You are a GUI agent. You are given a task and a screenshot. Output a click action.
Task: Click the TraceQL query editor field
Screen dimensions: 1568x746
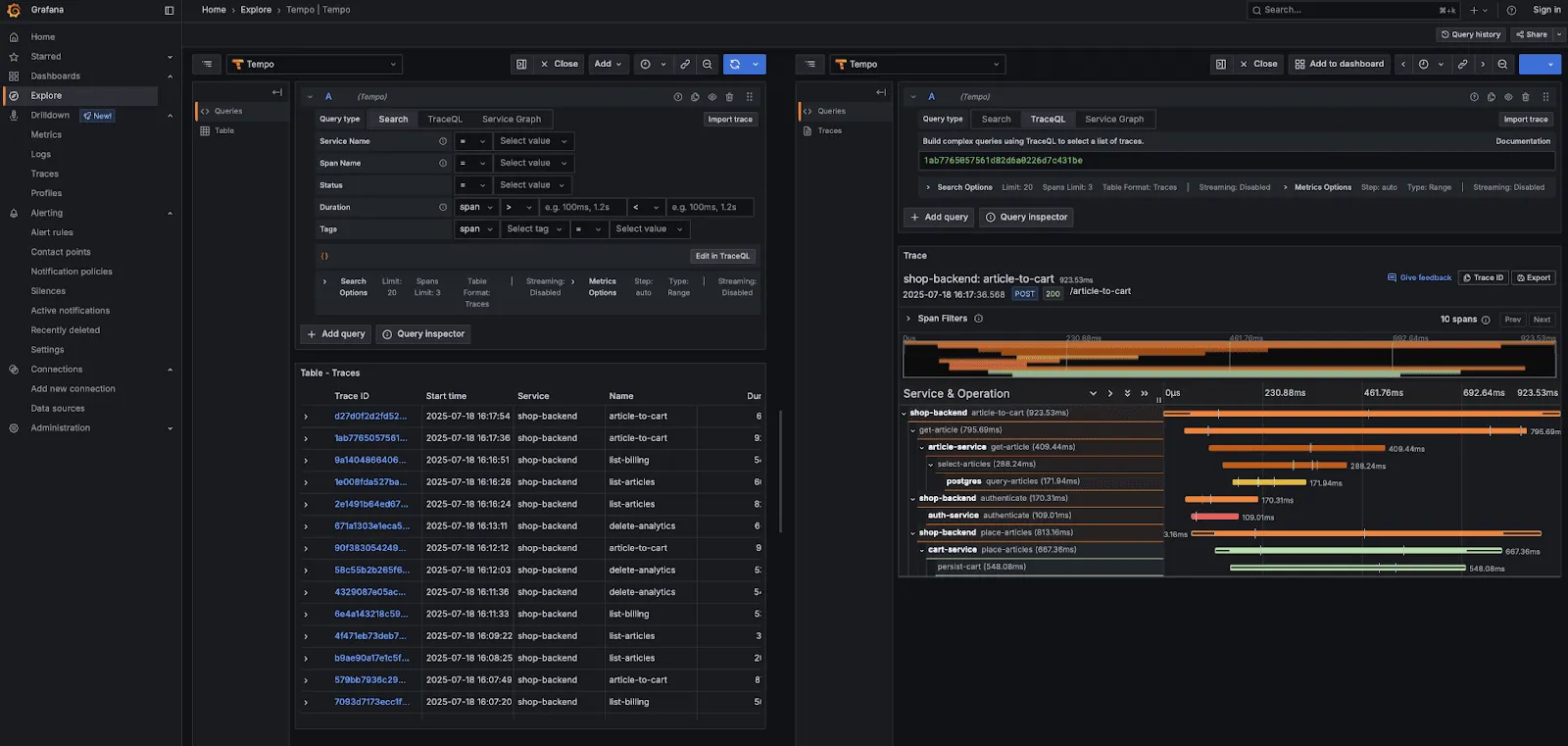point(1237,161)
